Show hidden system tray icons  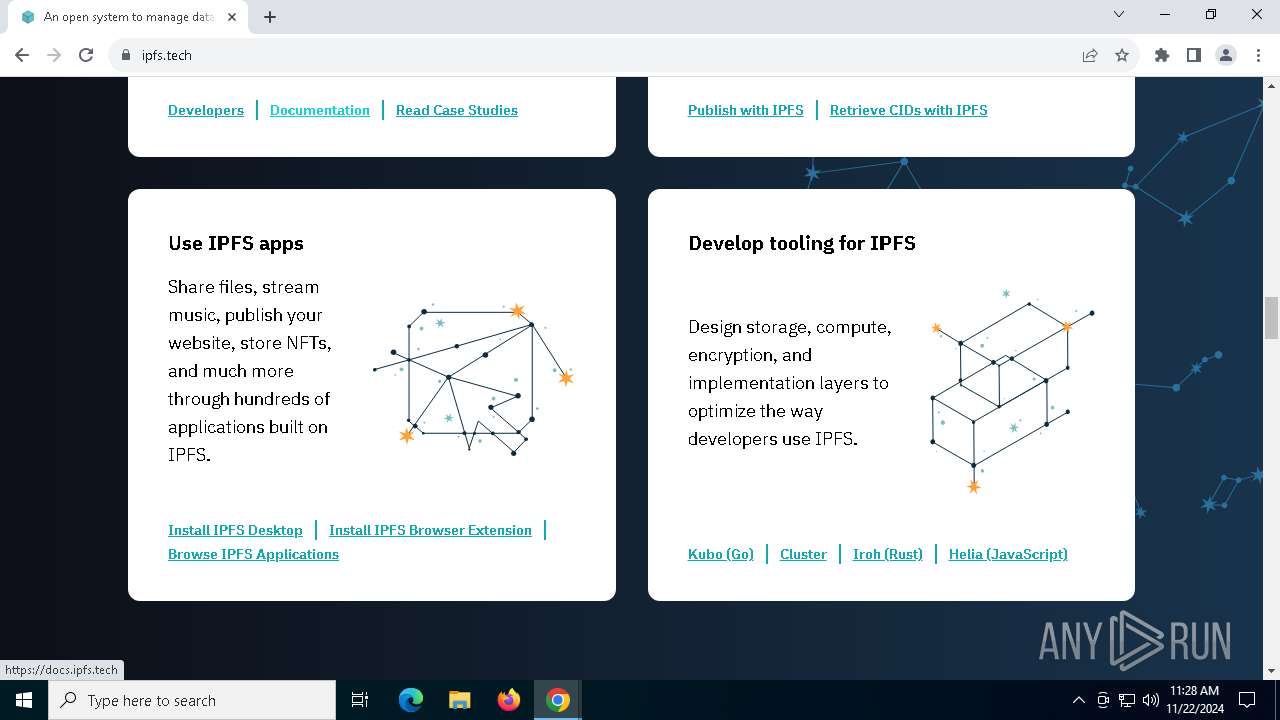coord(1078,700)
